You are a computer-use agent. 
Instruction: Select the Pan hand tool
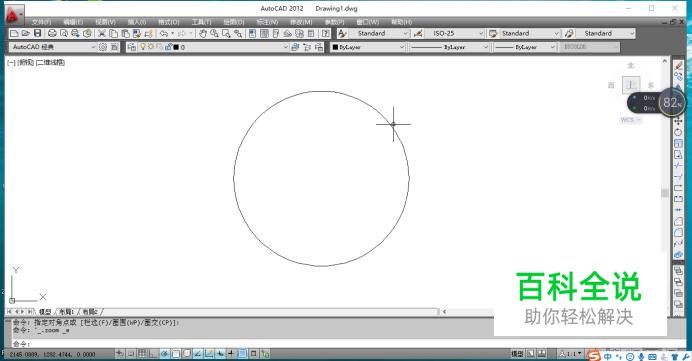(x=203, y=33)
